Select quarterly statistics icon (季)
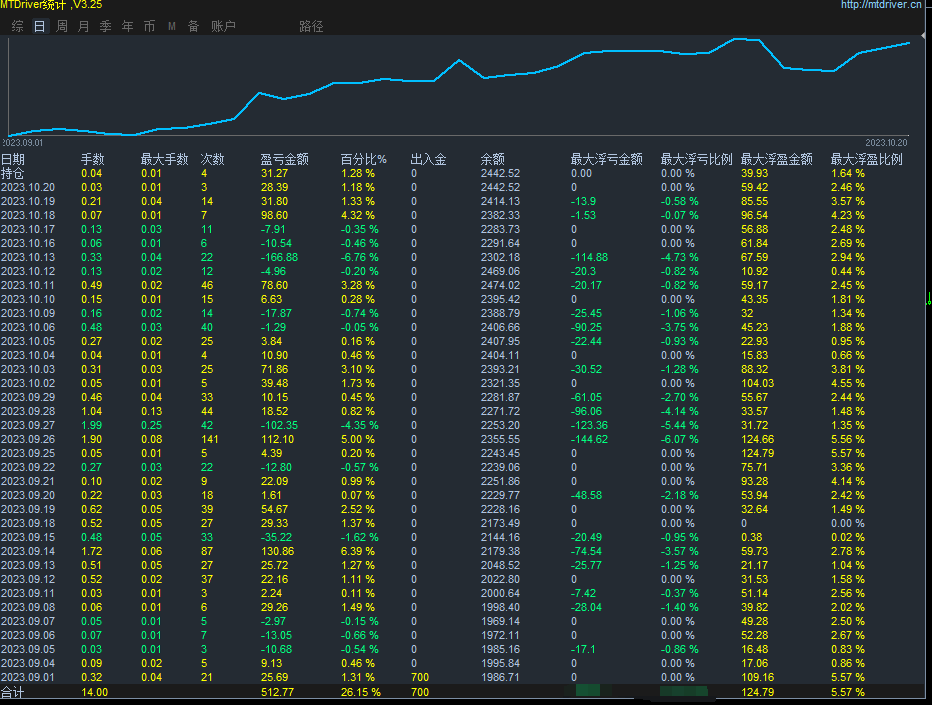Screen dimensions: 932x705 point(104,26)
